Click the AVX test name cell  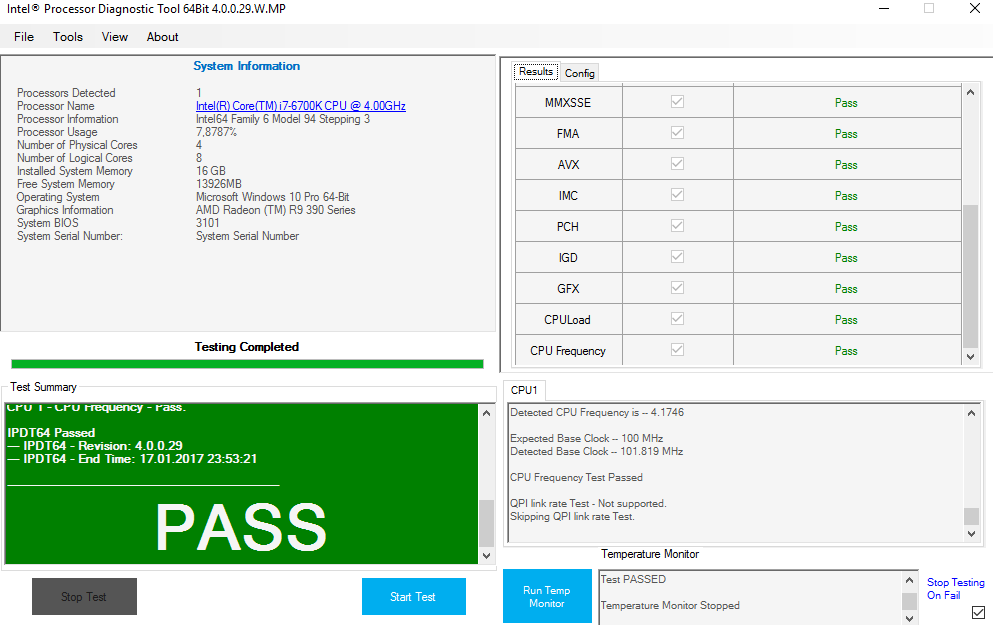pos(569,165)
